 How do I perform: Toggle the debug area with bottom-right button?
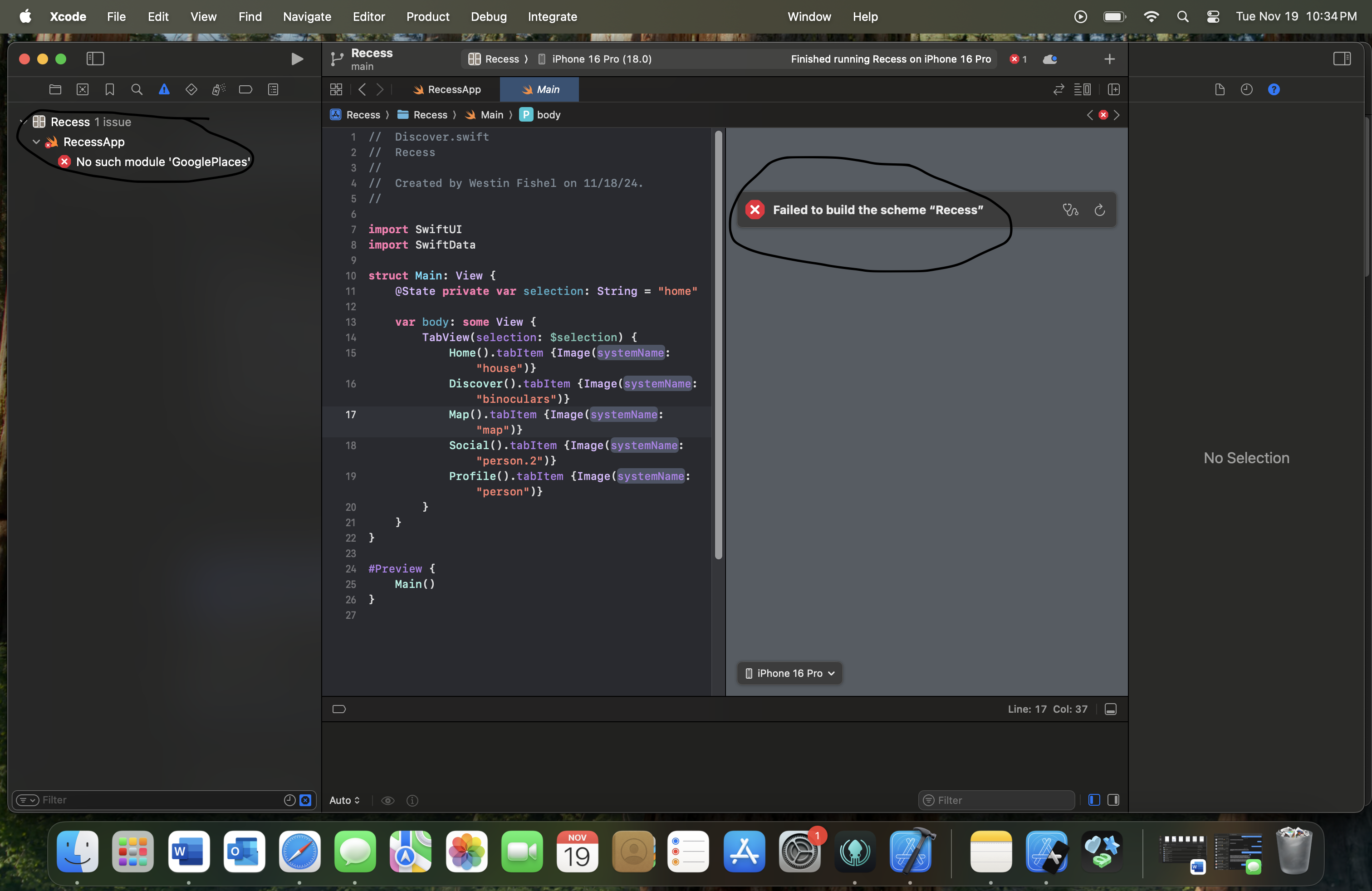[1110, 709]
